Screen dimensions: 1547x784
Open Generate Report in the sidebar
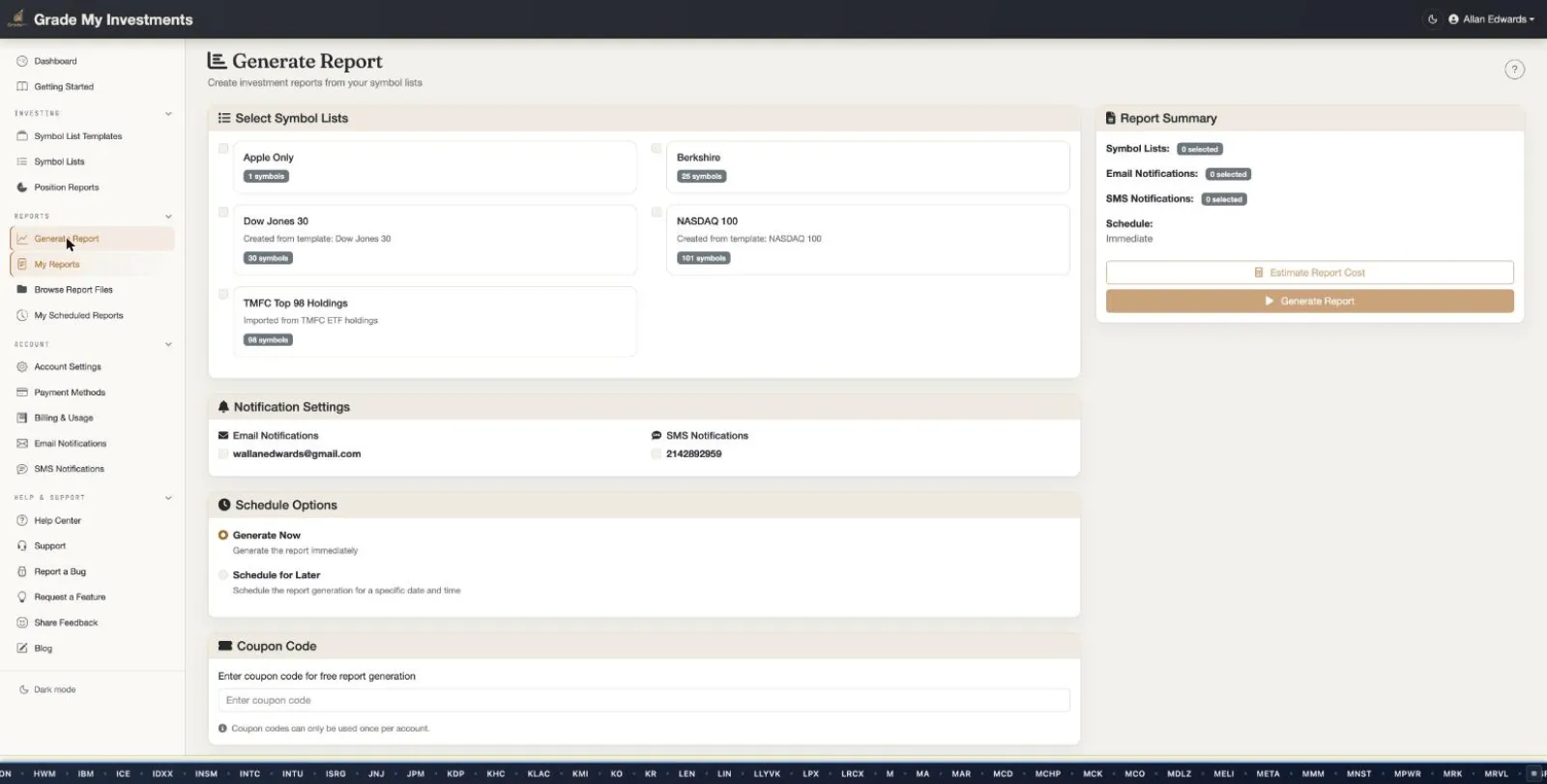(x=93, y=239)
